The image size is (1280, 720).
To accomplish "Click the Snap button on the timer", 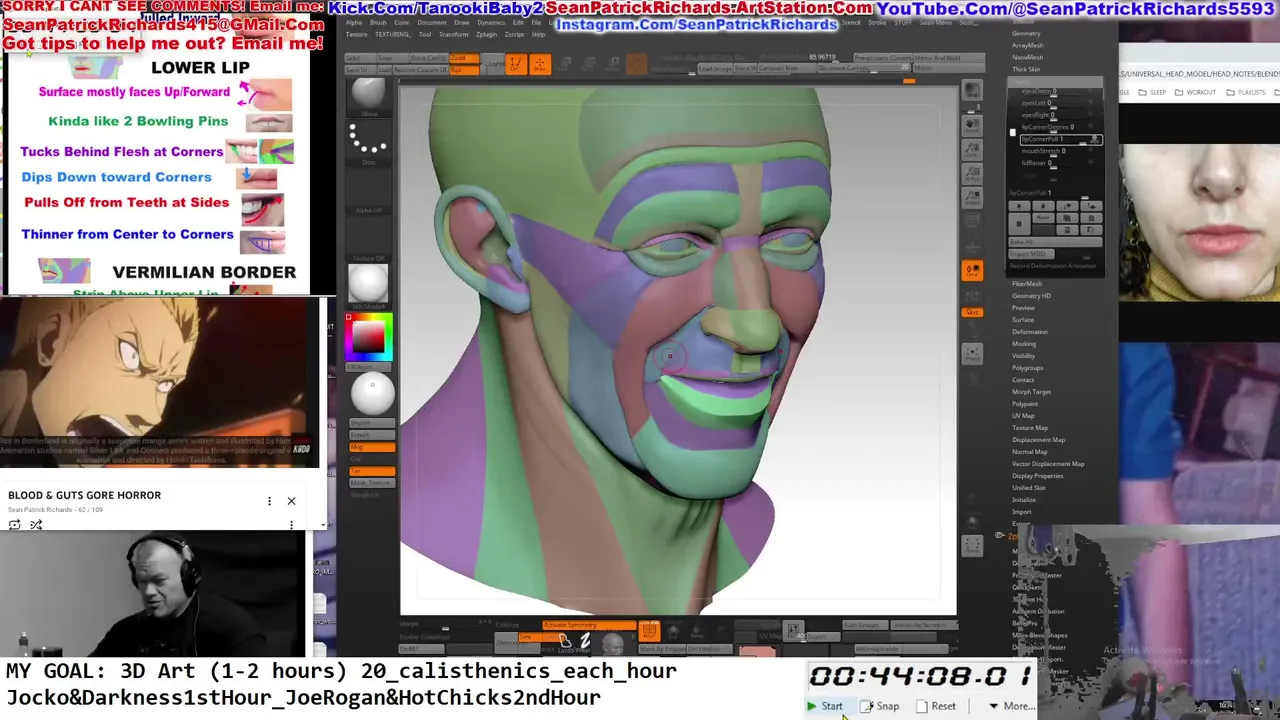I will tap(881, 706).
